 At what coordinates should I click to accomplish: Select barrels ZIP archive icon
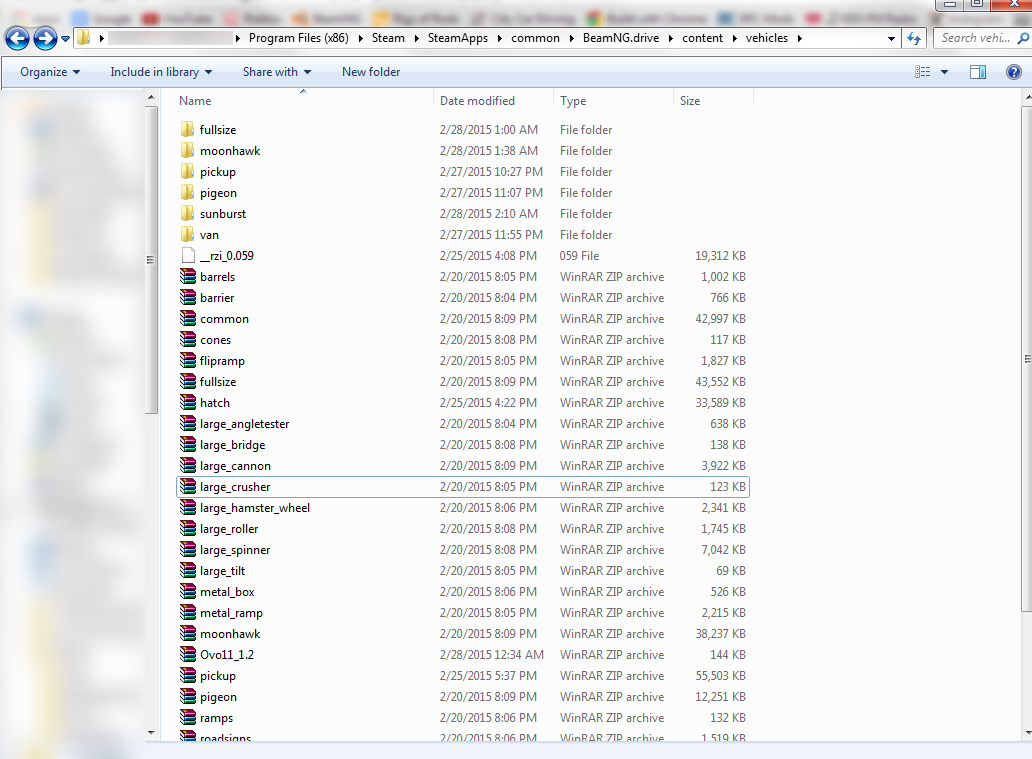click(x=188, y=276)
